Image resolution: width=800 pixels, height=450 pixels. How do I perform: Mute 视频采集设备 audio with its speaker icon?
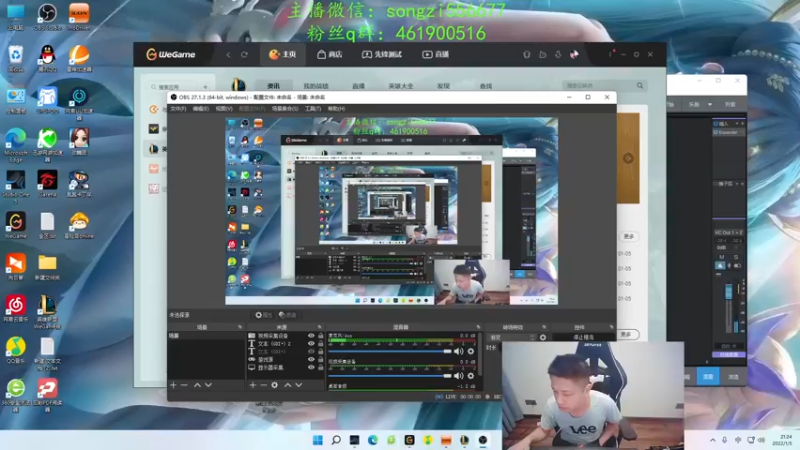point(459,376)
